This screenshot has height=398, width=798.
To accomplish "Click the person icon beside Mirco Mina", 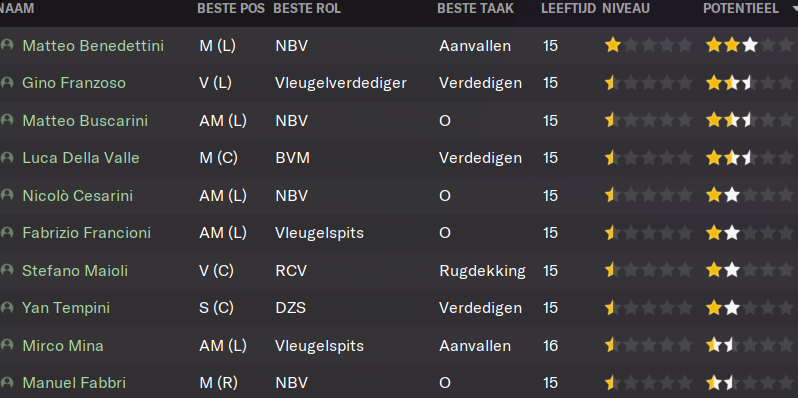I will [7, 346].
